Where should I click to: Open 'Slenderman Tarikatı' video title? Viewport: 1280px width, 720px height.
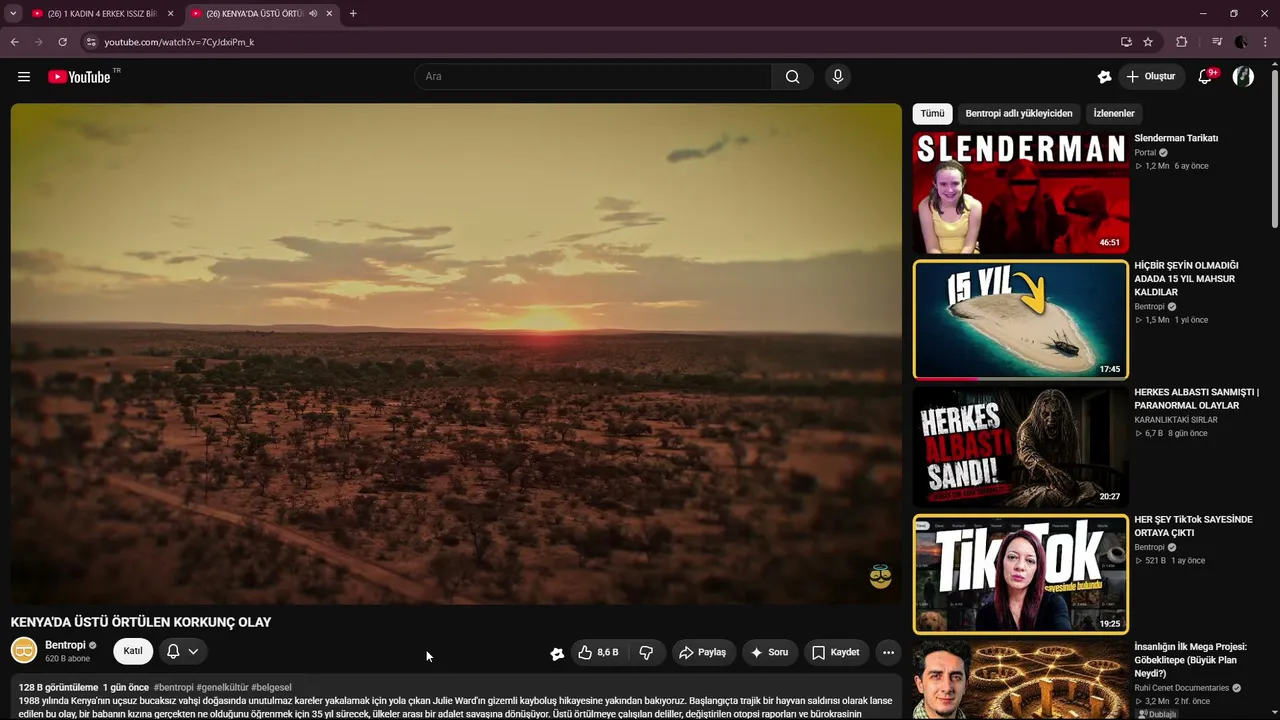click(1176, 138)
